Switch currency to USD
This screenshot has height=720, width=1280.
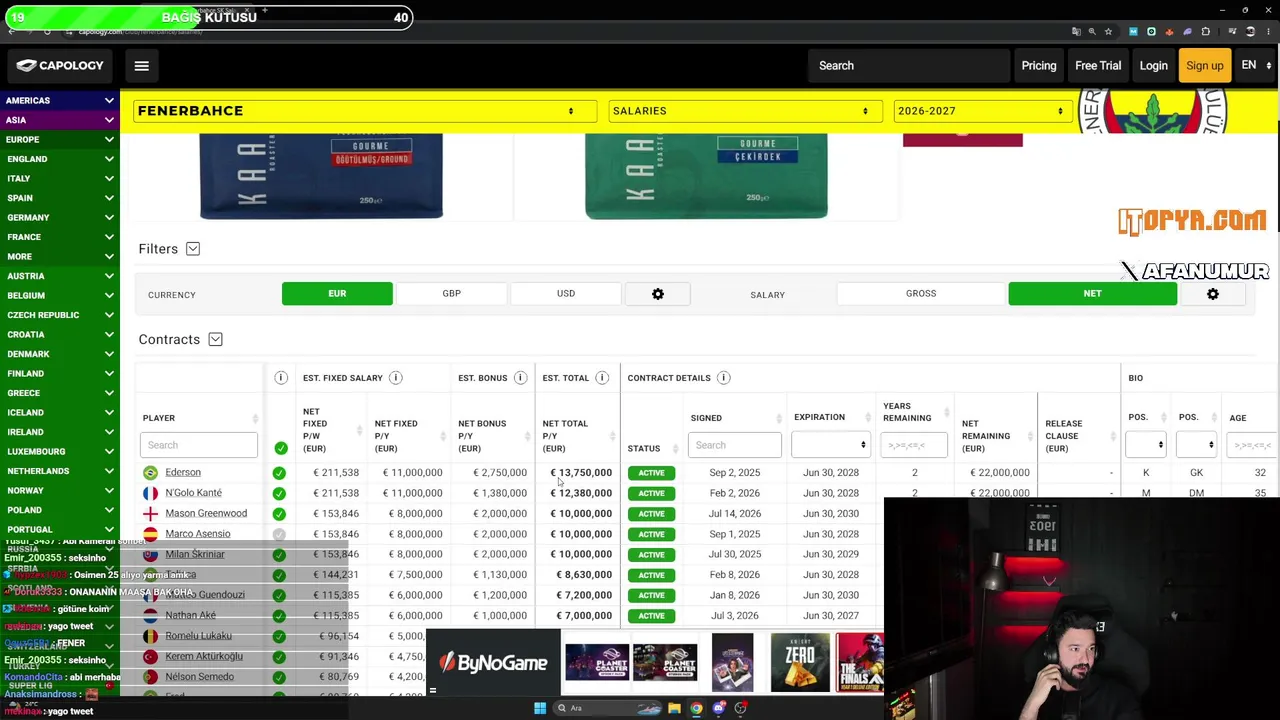pos(565,294)
